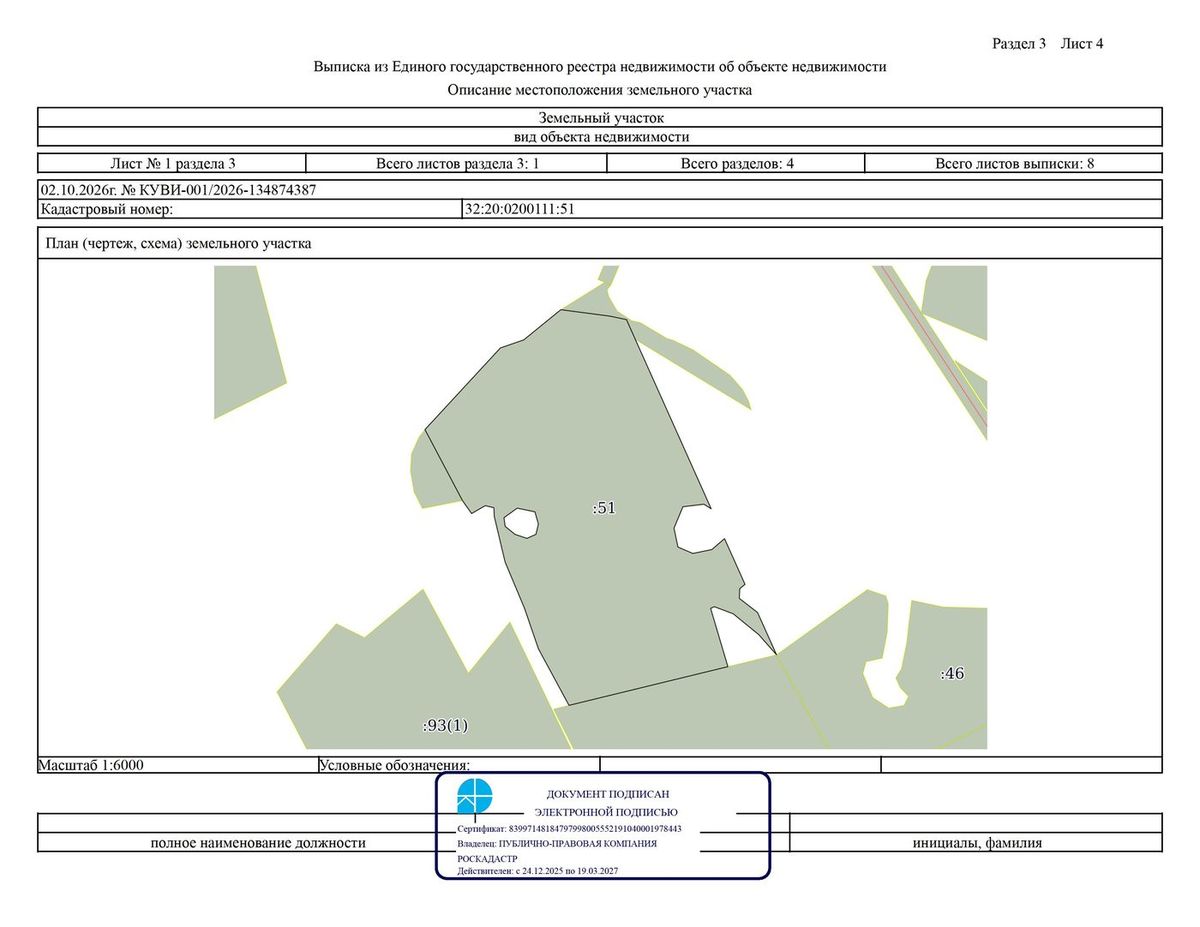Image resolution: width=1200 pixels, height=927 pixels.
Task: Select the parcel label :51 on the plan
Action: tap(604, 508)
